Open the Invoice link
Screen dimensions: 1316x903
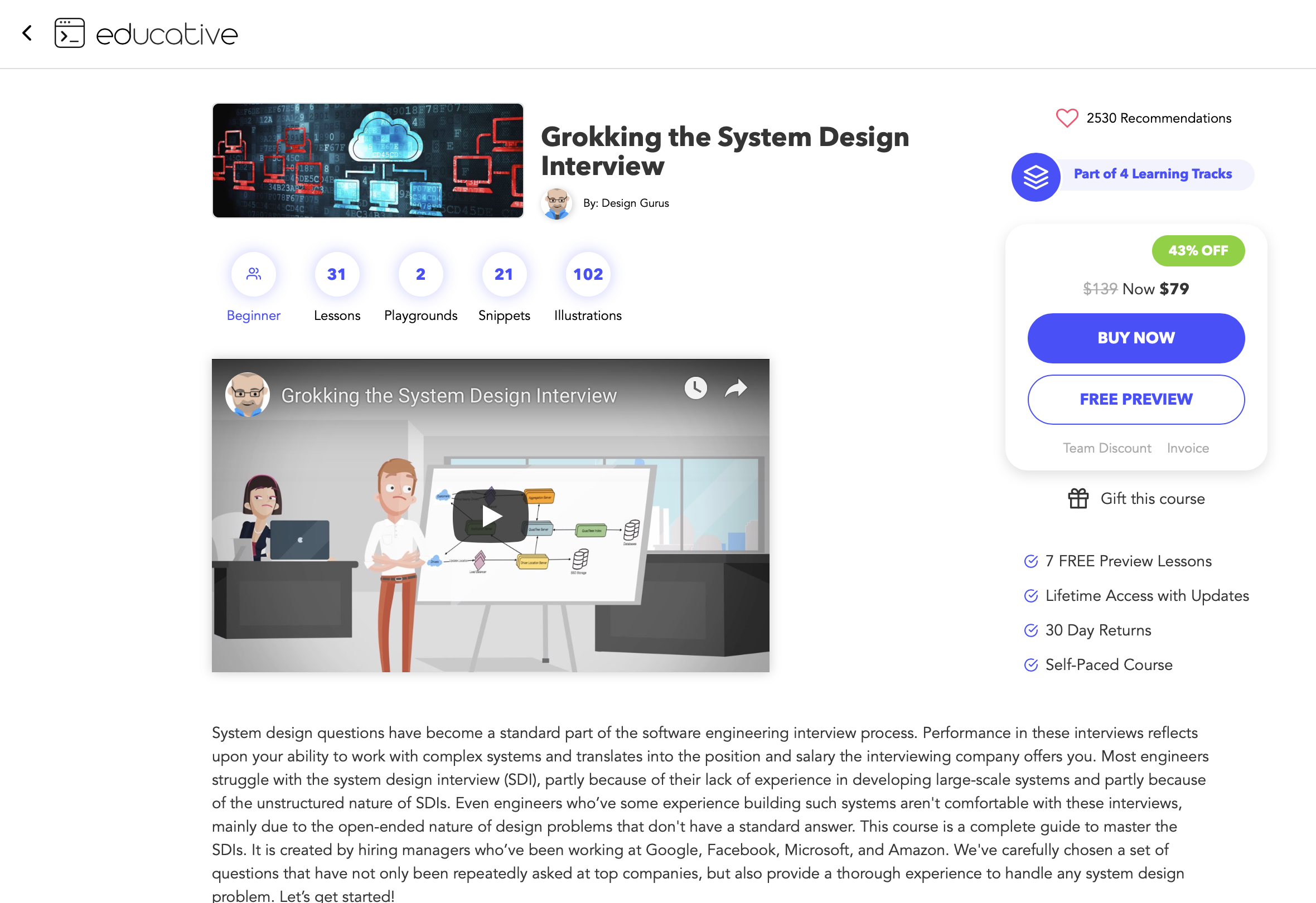coord(1187,448)
